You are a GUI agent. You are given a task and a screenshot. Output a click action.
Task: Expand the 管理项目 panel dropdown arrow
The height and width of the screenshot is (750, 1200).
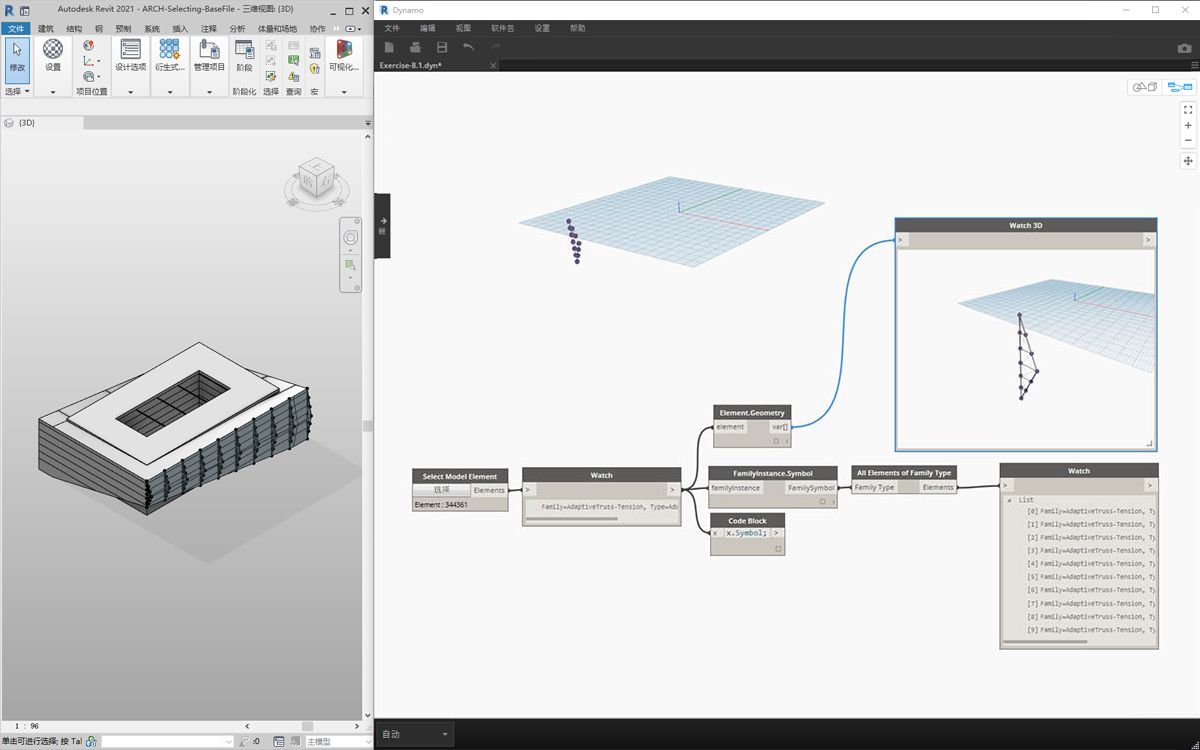pyautogui.click(x=209, y=92)
